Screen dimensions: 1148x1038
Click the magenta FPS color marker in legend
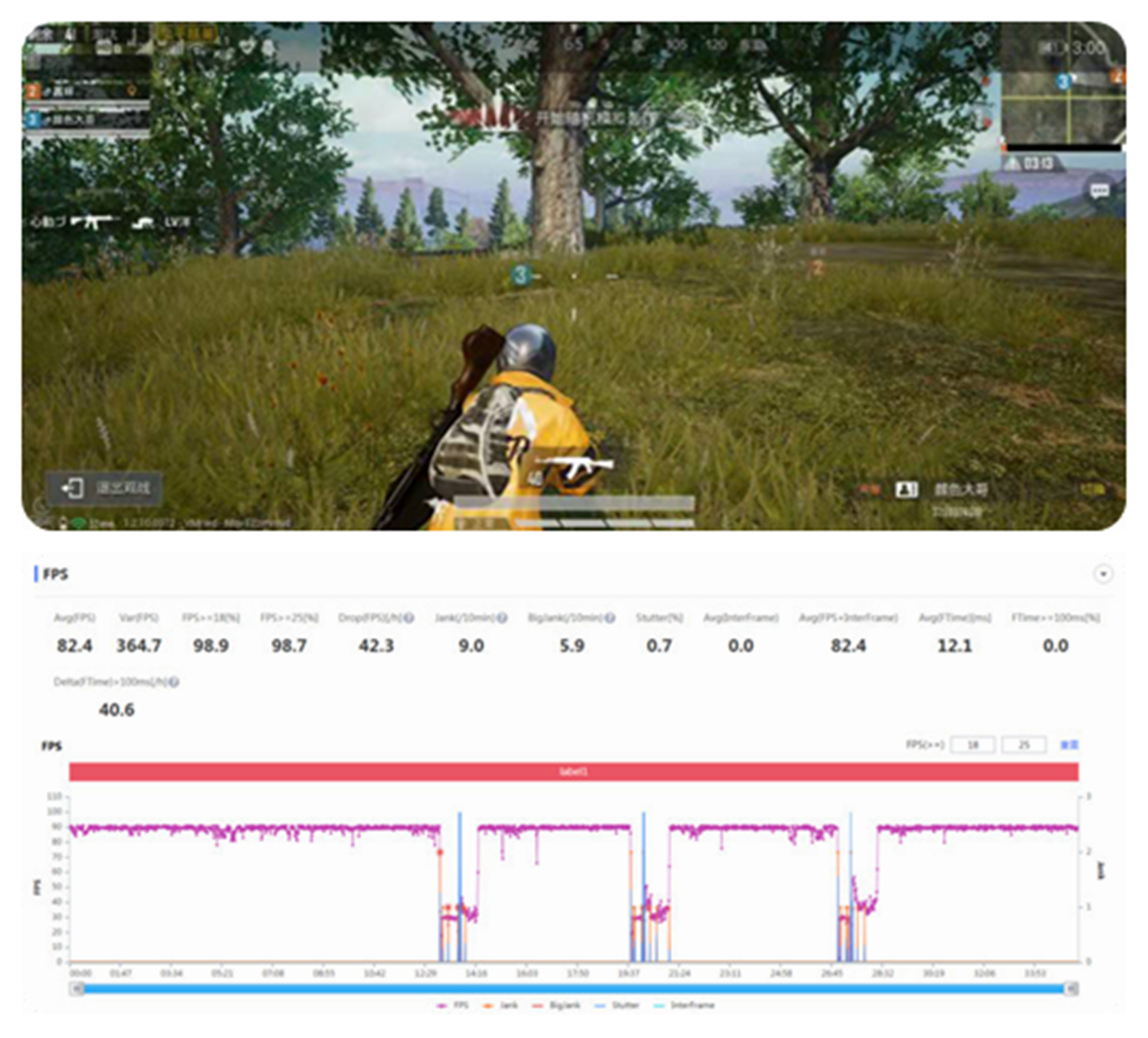click(441, 1005)
